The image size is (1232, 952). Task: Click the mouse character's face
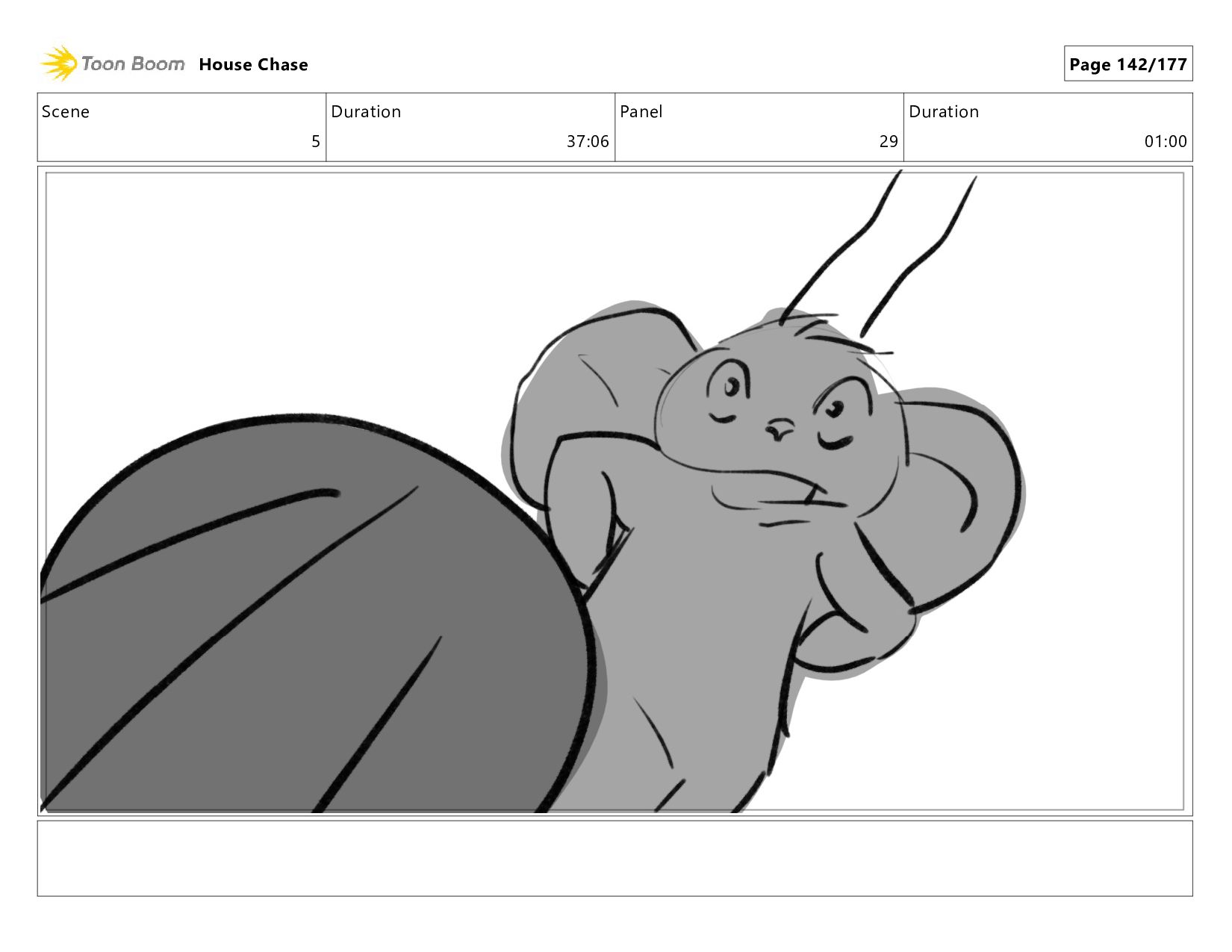[780, 418]
